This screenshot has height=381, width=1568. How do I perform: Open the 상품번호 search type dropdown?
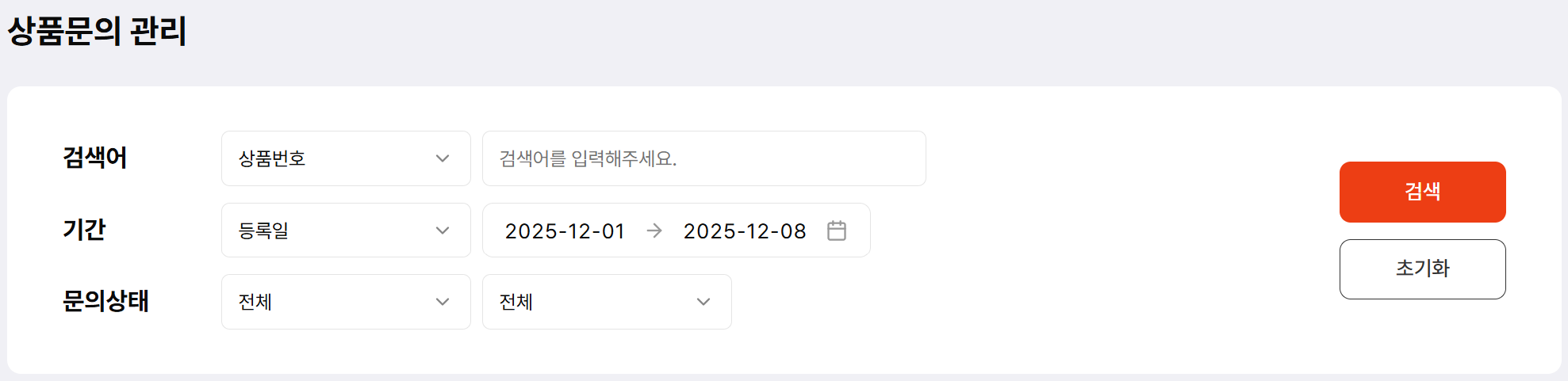[345, 158]
